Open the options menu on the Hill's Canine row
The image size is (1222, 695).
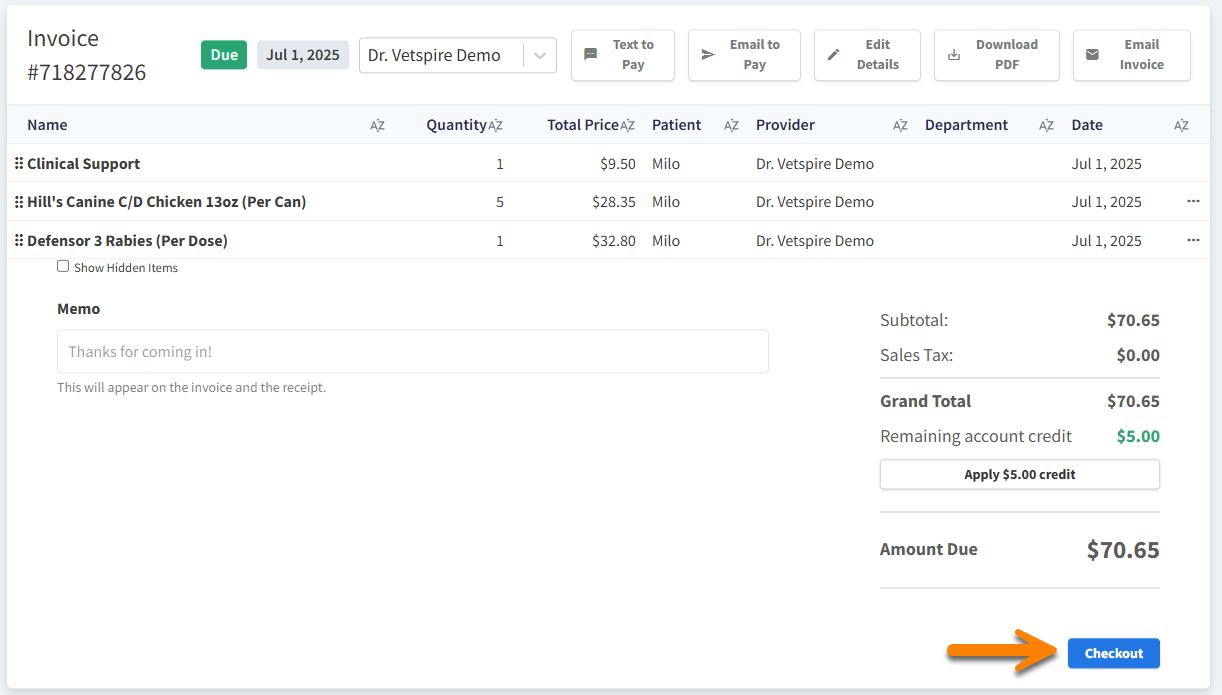pyautogui.click(x=1193, y=201)
